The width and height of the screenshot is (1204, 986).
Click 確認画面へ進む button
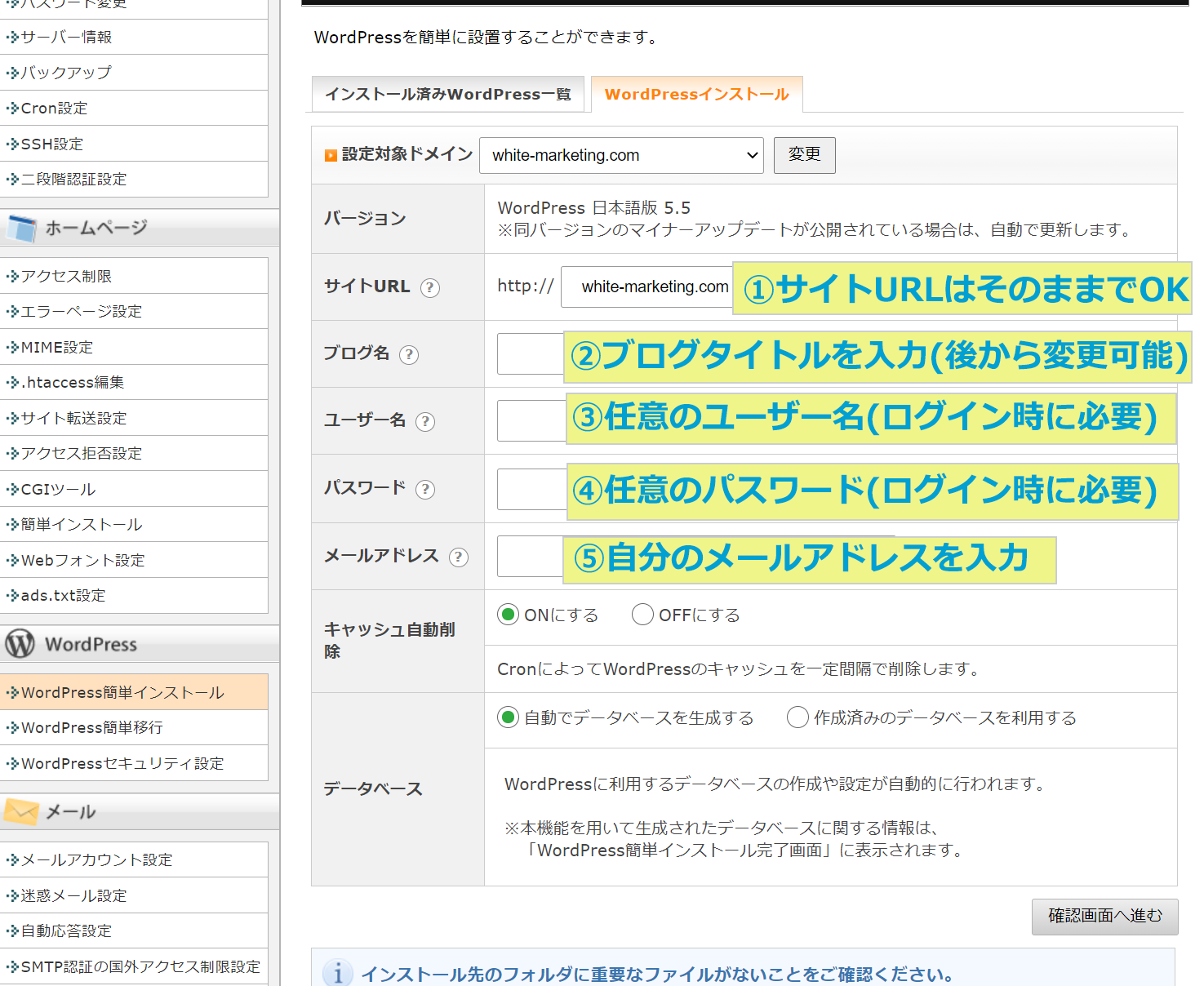(x=1104, y=917)
